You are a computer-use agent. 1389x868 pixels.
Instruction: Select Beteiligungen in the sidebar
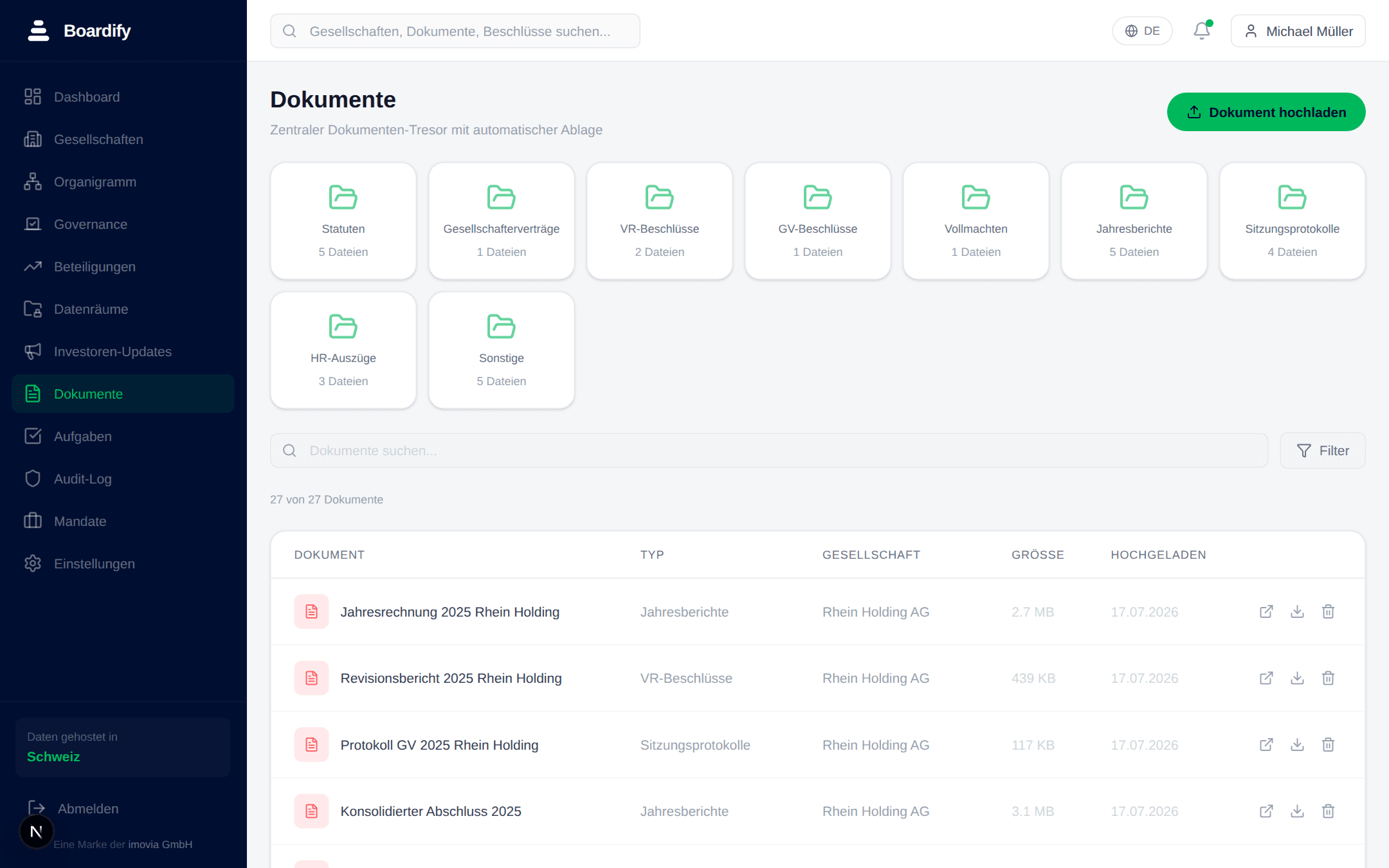[123, 266]
